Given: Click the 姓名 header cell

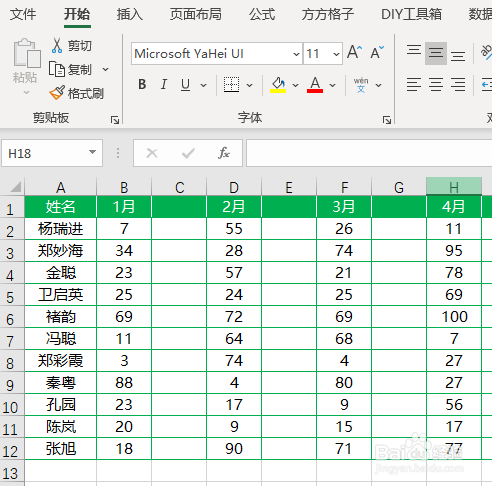Looking at the screenshot, I should click(61, 207).
